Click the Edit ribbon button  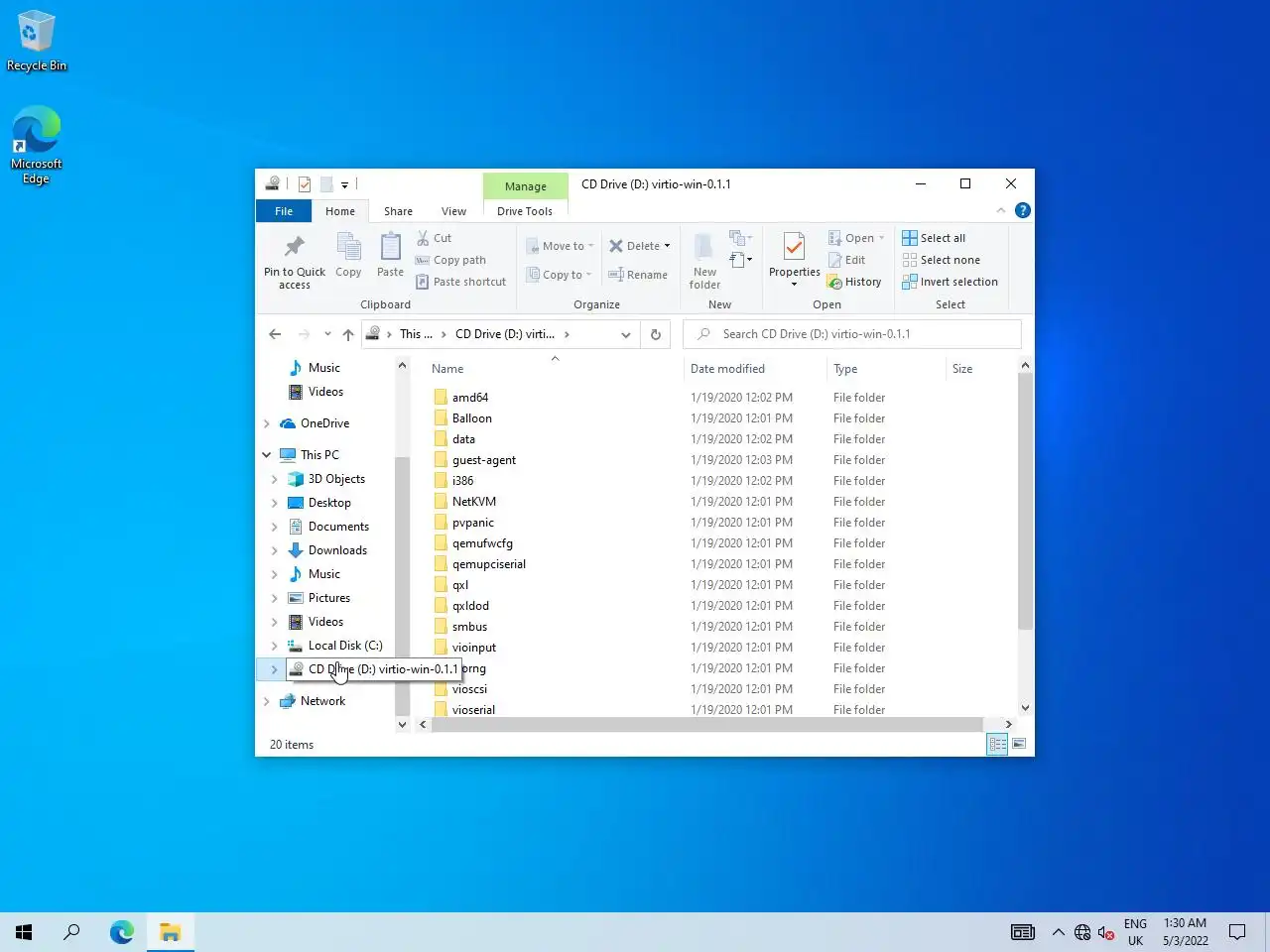click(847, 260)
